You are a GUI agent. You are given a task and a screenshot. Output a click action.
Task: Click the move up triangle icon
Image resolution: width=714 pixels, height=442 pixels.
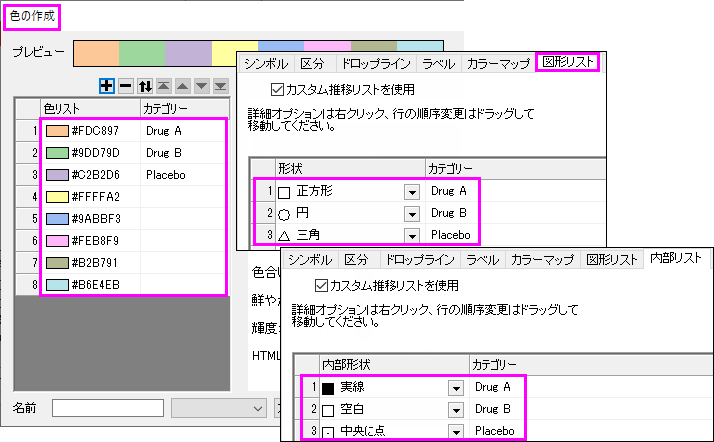tap(183, 86)
